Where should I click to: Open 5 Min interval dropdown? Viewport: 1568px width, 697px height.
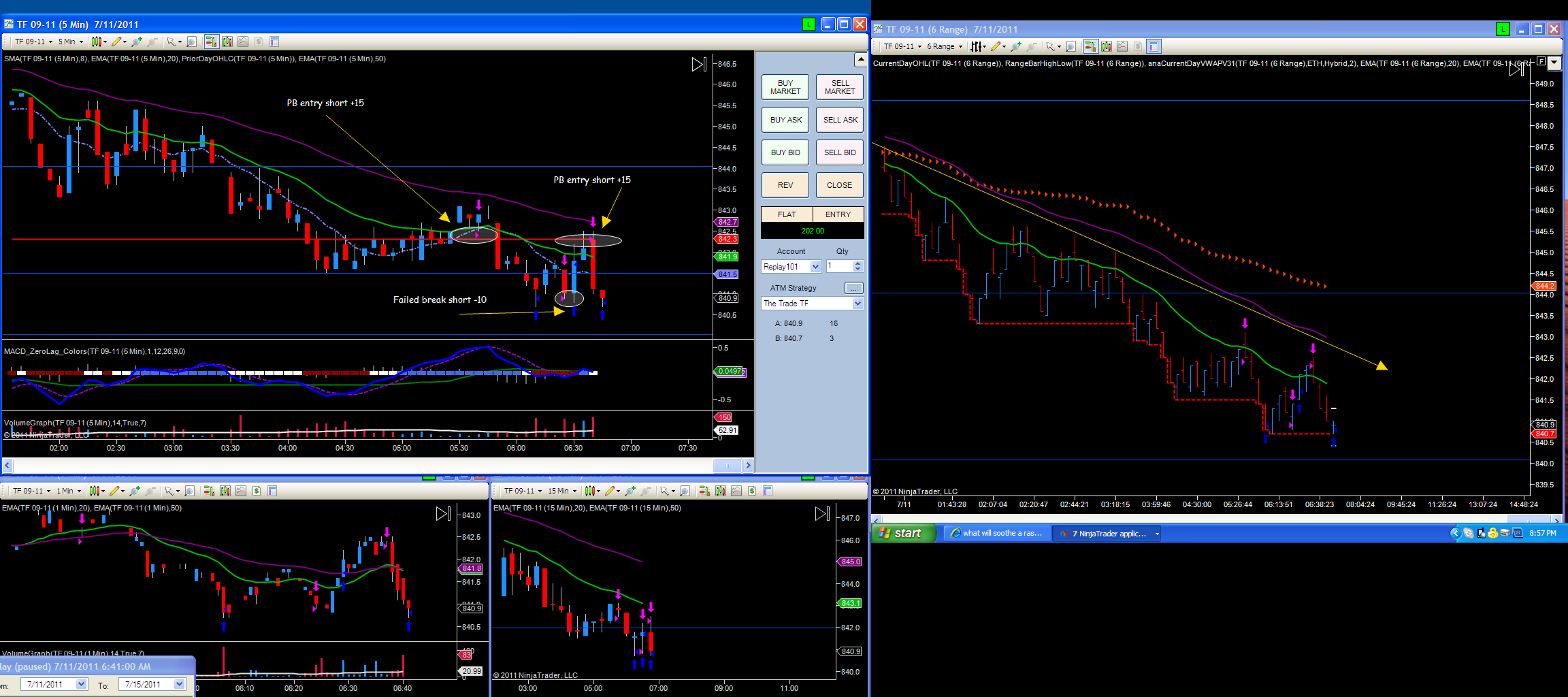(70, 42)
